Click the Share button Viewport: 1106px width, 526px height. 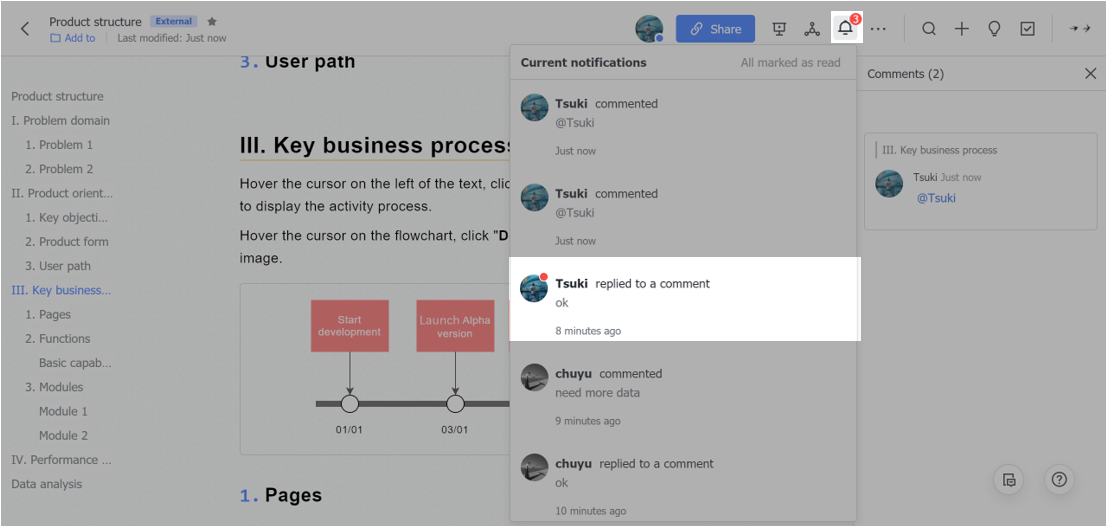(715, 29)
